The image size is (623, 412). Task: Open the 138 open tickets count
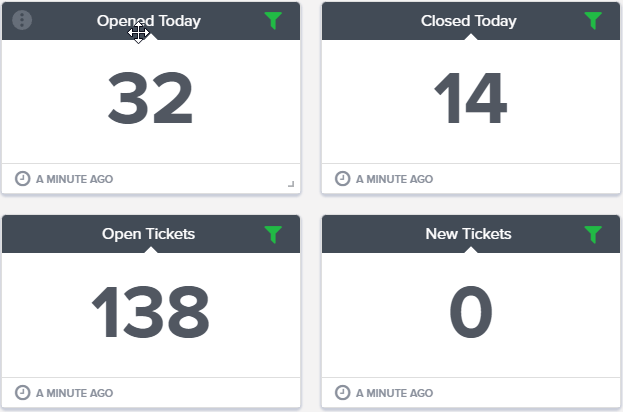click(x=150, y=312)
